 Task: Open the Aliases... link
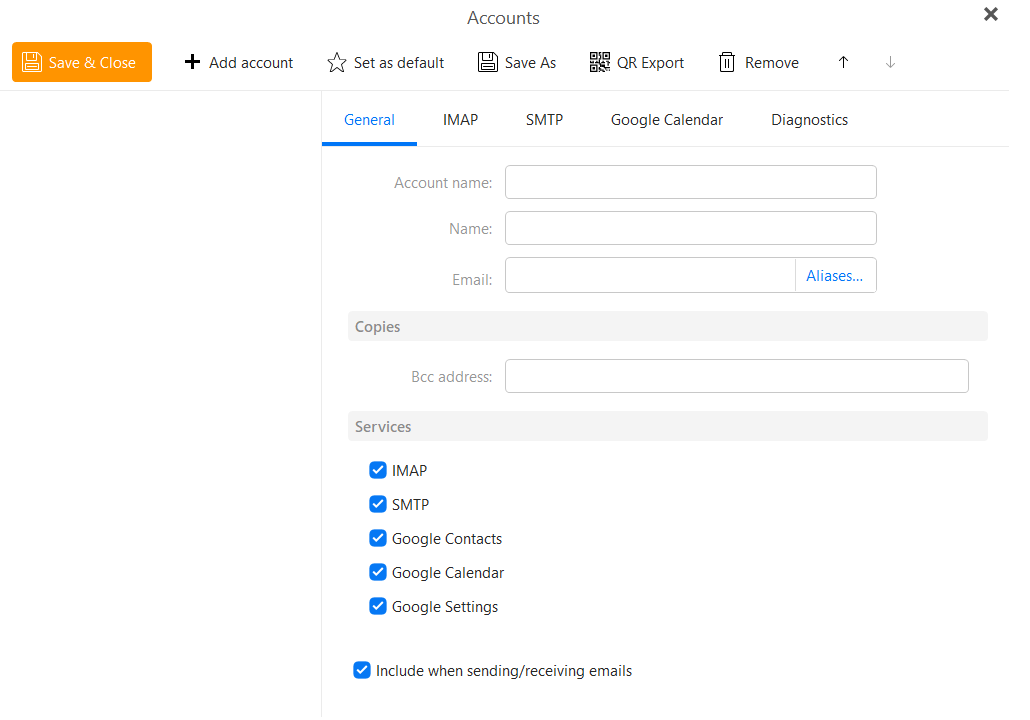pyautogui.click(x=834, y=276)
